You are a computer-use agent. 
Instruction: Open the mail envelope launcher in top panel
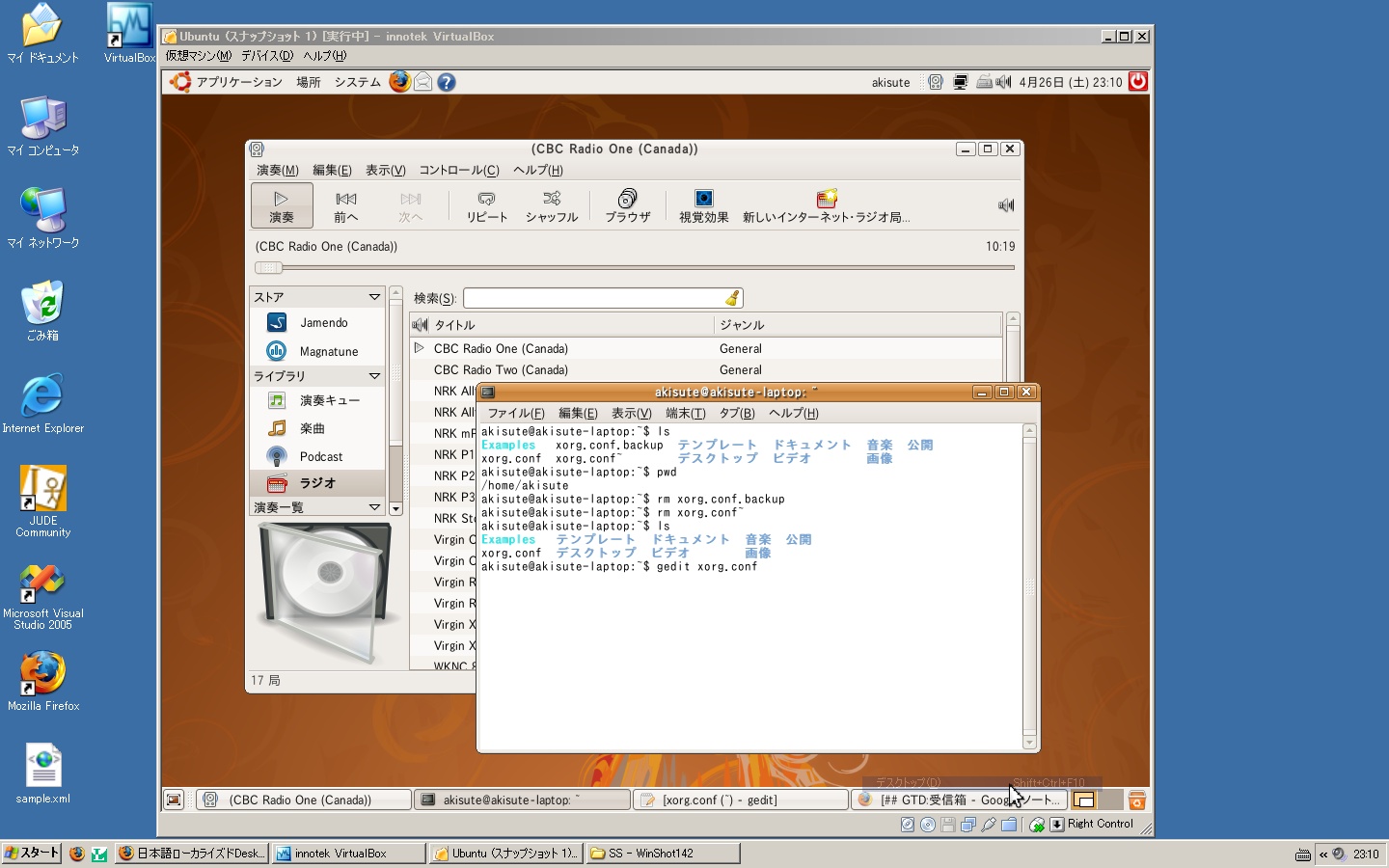(423, 82)
